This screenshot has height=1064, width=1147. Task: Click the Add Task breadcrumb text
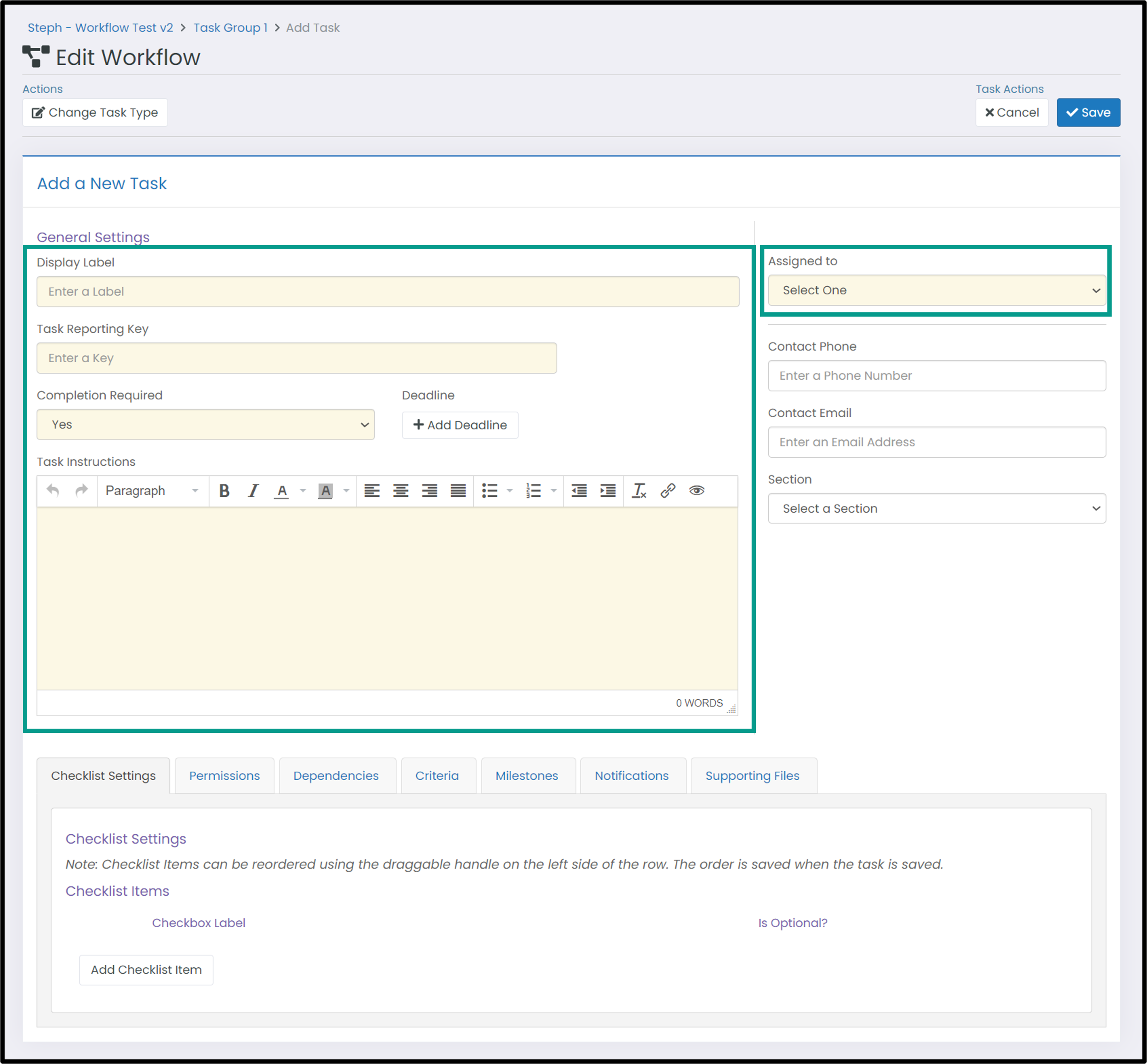(x=313, y=28)
